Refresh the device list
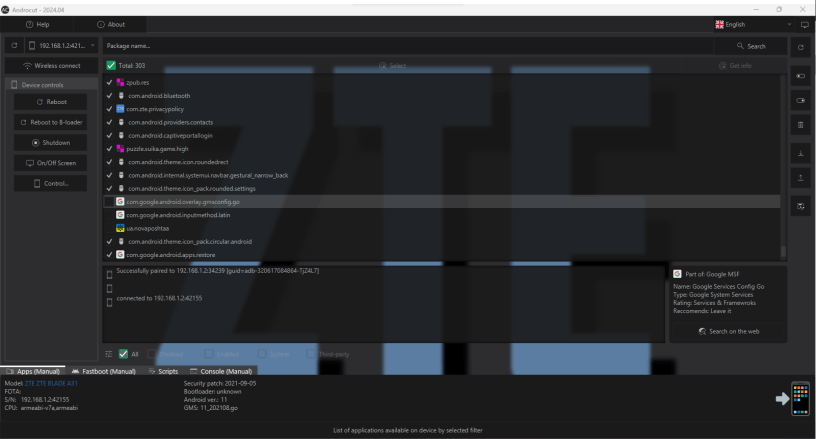This screenshot has height=439, width=816. point(14,46)
